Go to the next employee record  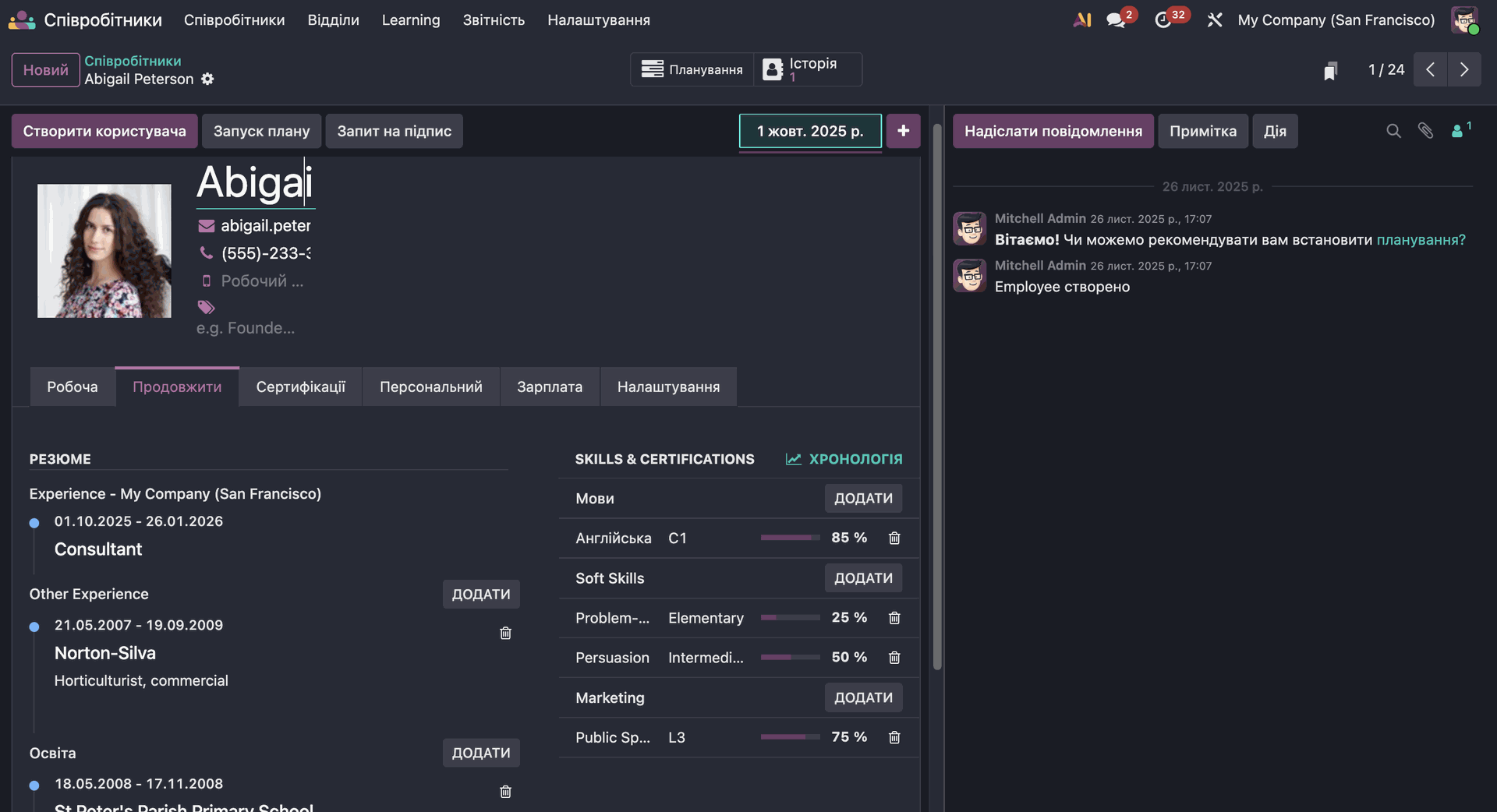point(1463,70)
